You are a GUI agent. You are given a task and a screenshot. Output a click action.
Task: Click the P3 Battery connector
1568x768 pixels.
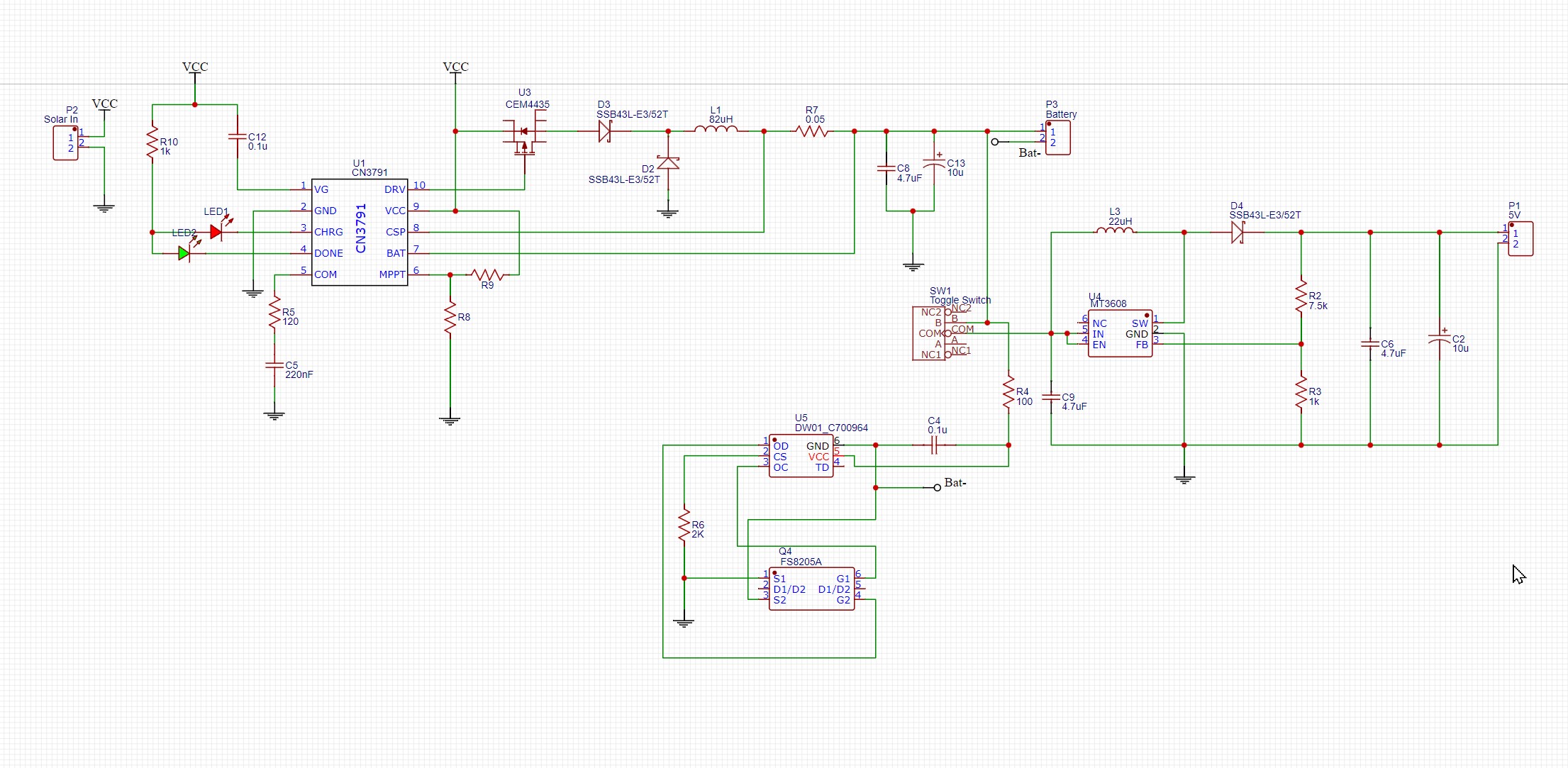coord(1057,138)
